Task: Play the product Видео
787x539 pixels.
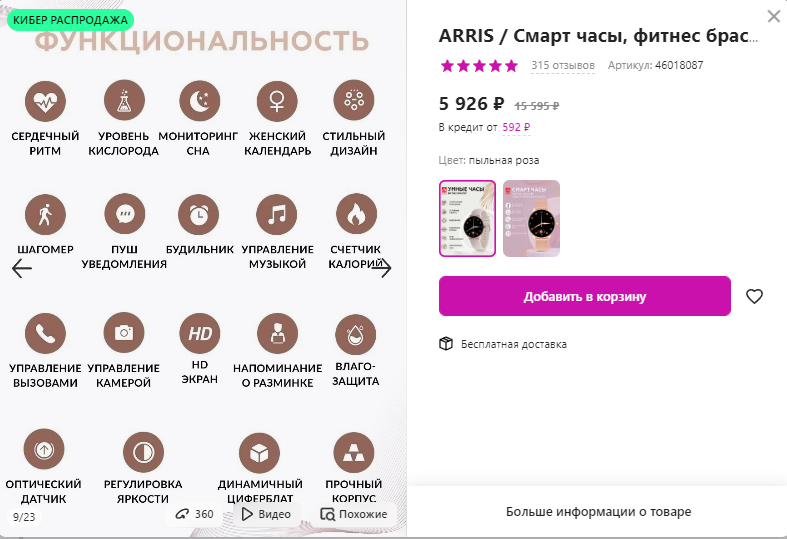Action: [x=267, y=514]
